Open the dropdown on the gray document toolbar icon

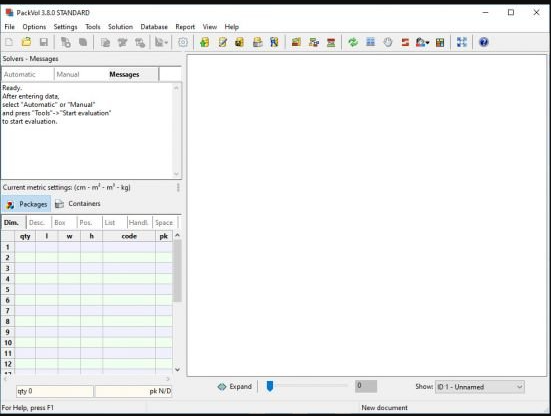(x=166, y=43)
